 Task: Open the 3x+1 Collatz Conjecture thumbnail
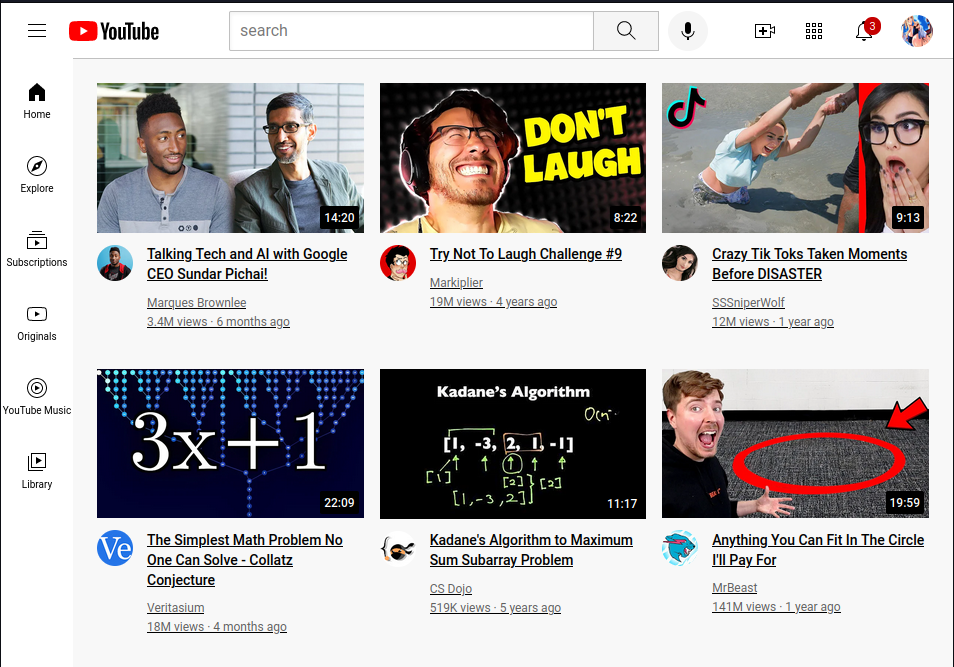230,443
